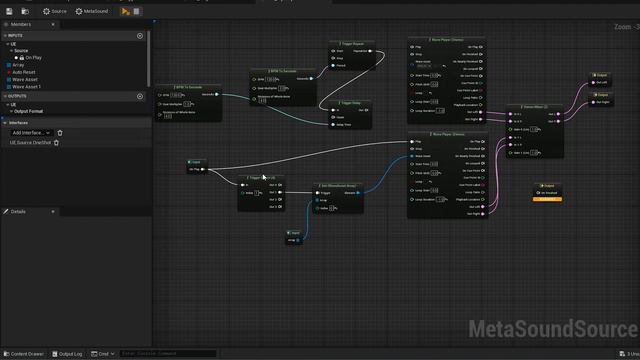Close the Details tab
The width and height of the screenshot is (640, 360).
(x=53, y=212)
